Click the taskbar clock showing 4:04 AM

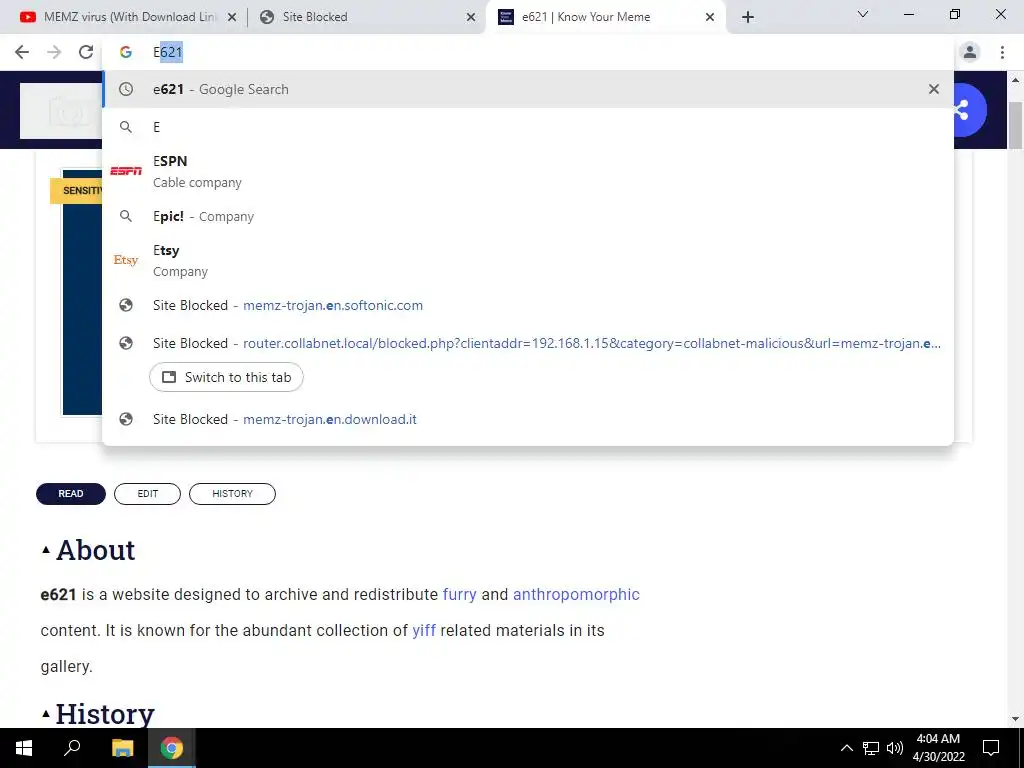click(938, 748)
